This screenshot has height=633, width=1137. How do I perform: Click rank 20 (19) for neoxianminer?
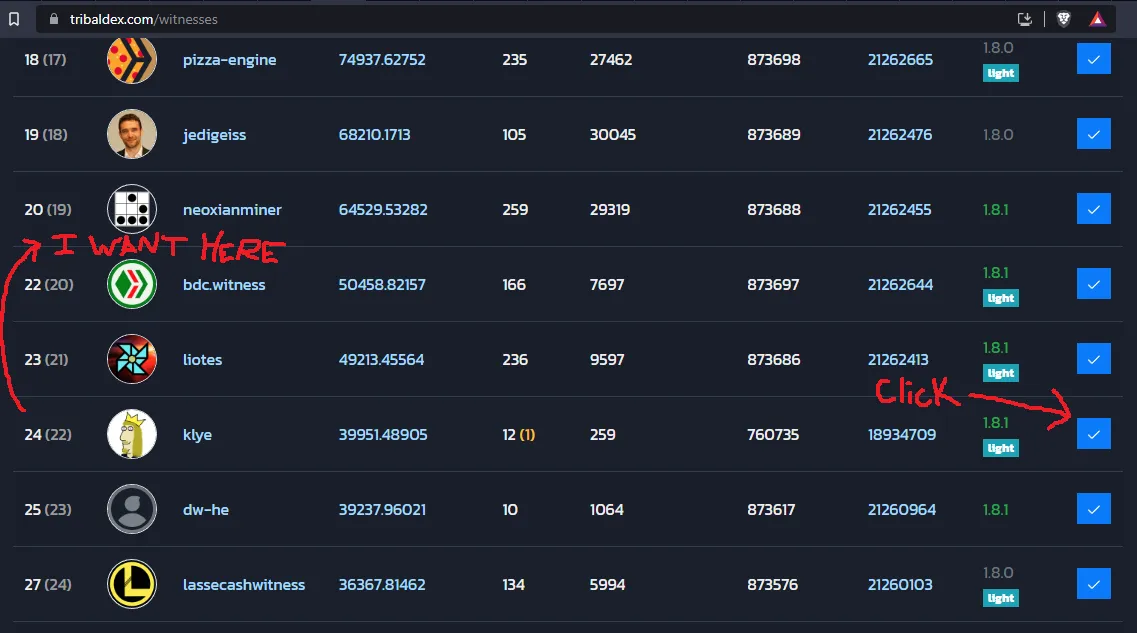pyautogui.click(x=48, y=210)
